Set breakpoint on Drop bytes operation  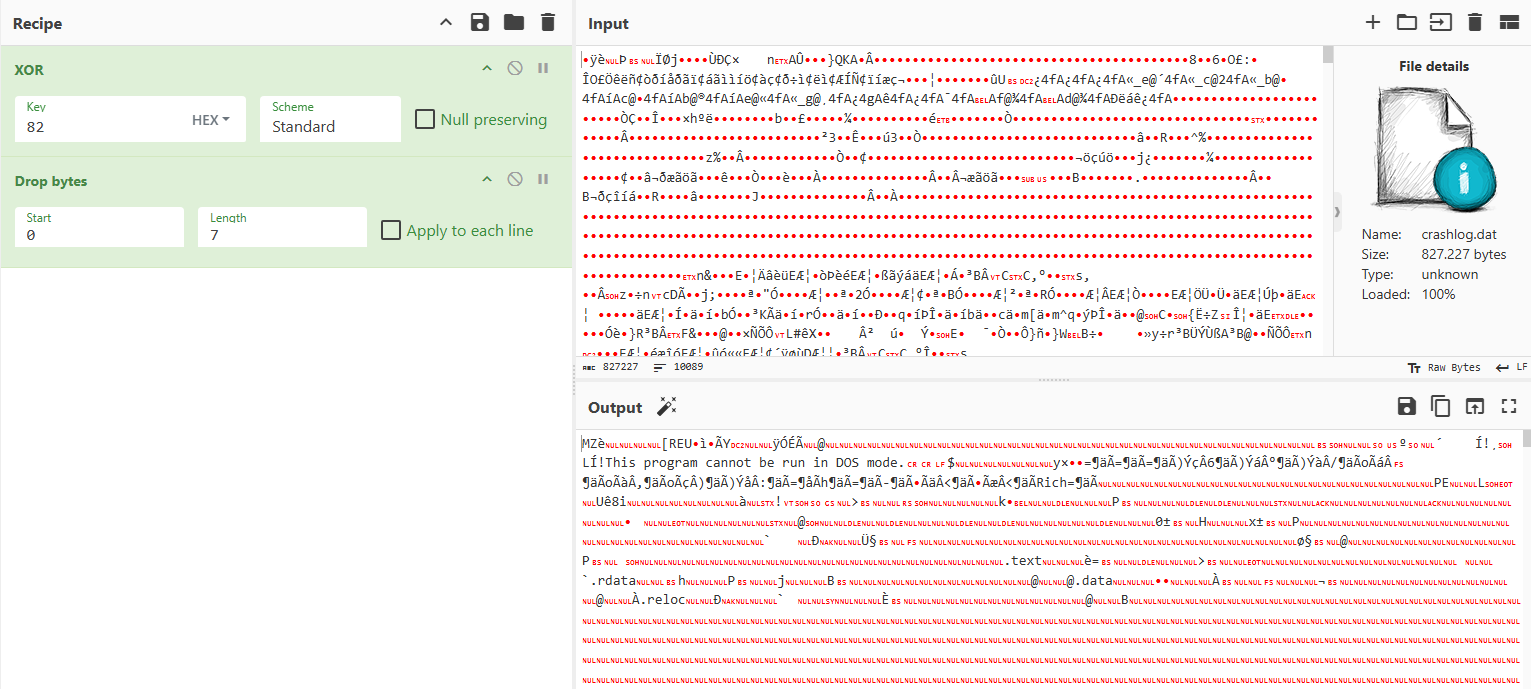tap(543, 180)
